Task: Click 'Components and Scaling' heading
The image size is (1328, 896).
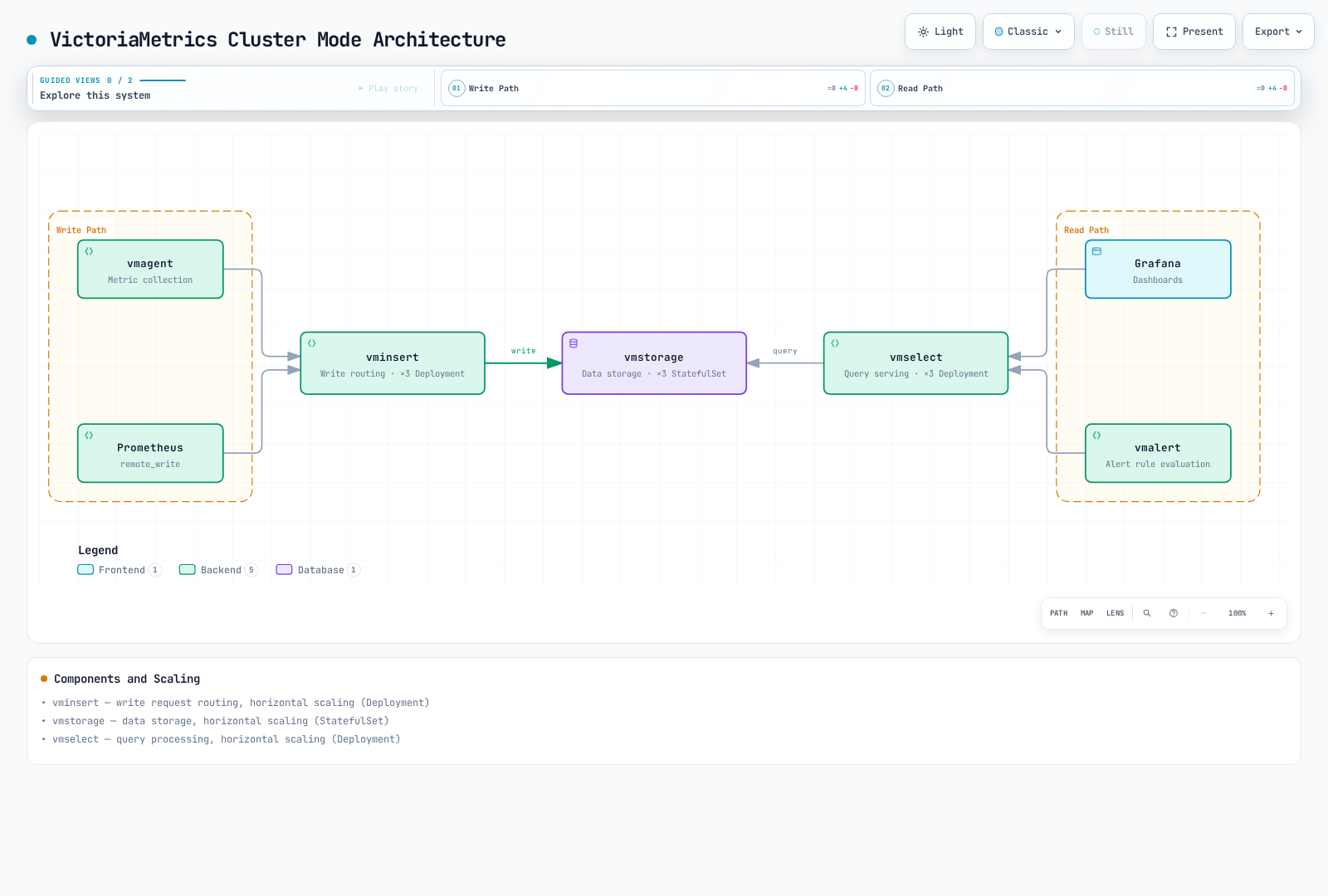Action: [127, 679]
